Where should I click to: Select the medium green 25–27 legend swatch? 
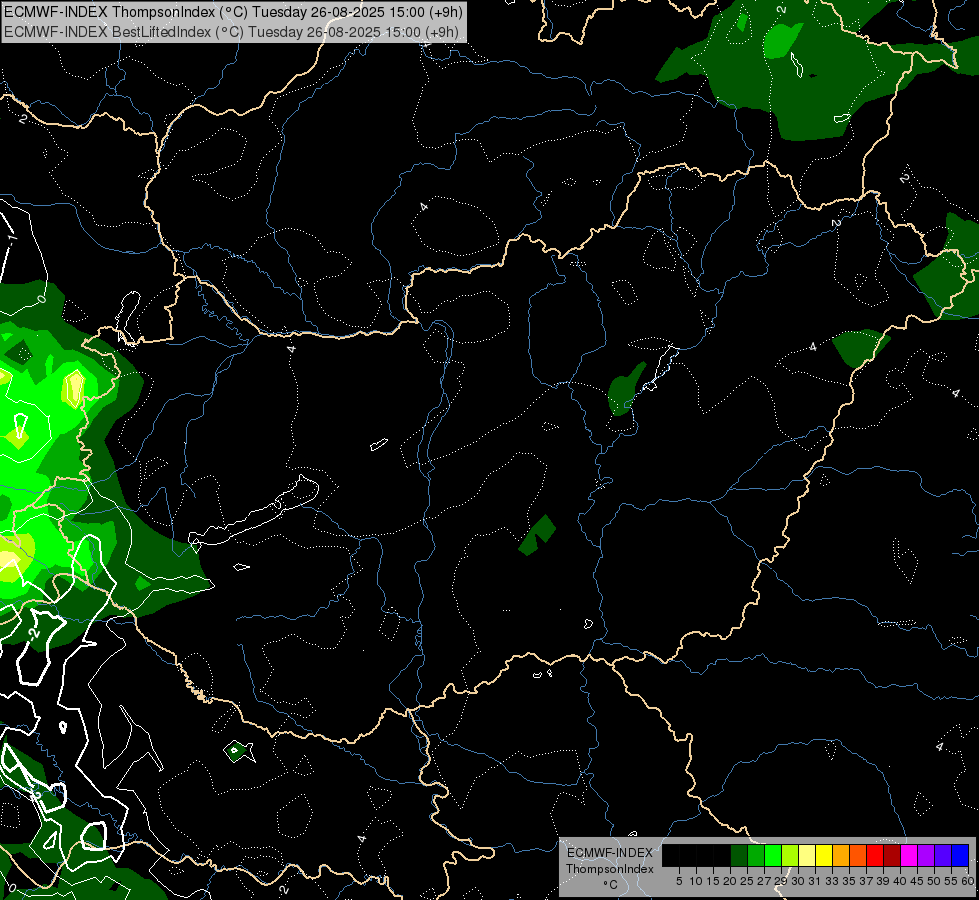(x=756, y=855)
